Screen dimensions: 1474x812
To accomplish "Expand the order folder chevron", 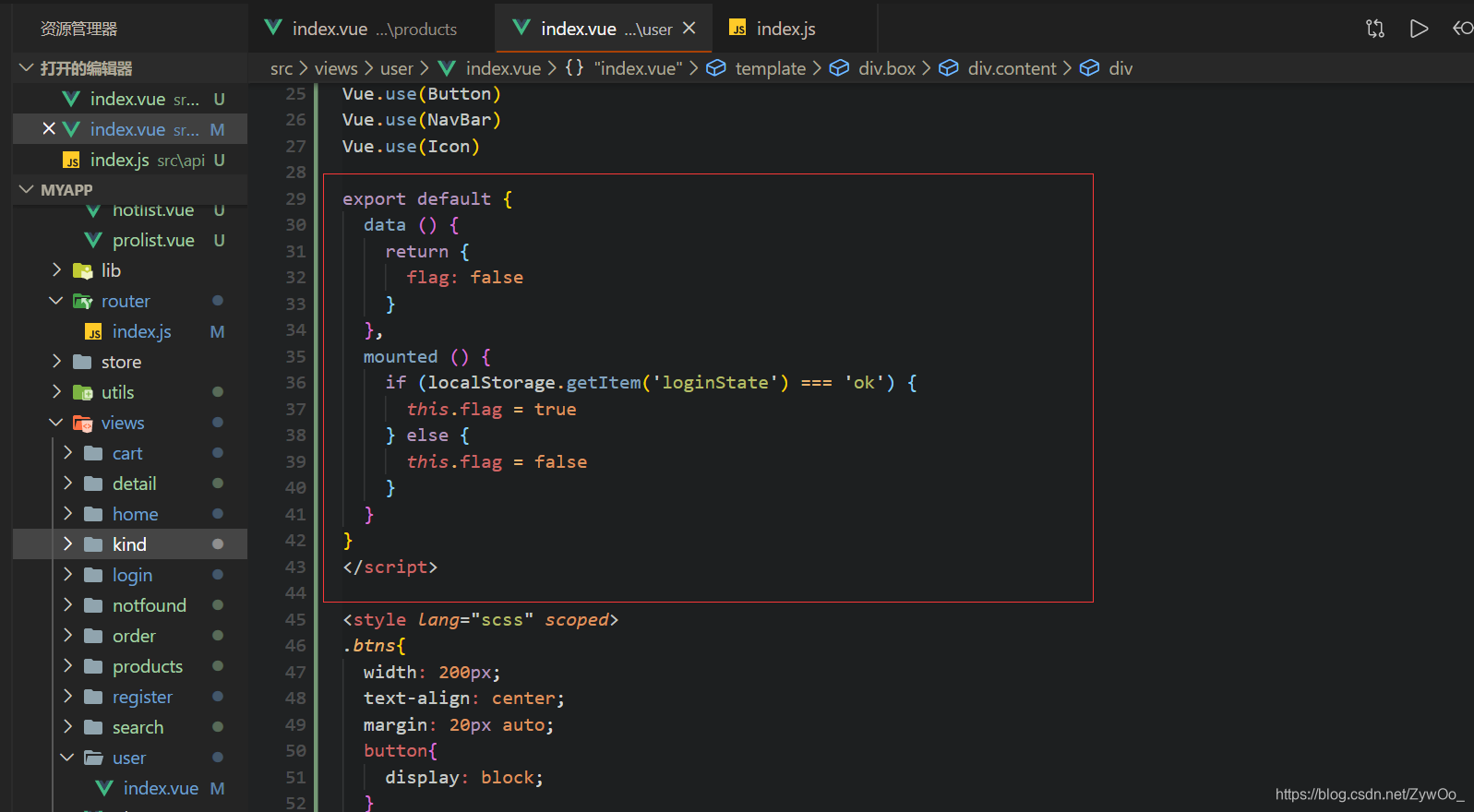I will [68, 636].
